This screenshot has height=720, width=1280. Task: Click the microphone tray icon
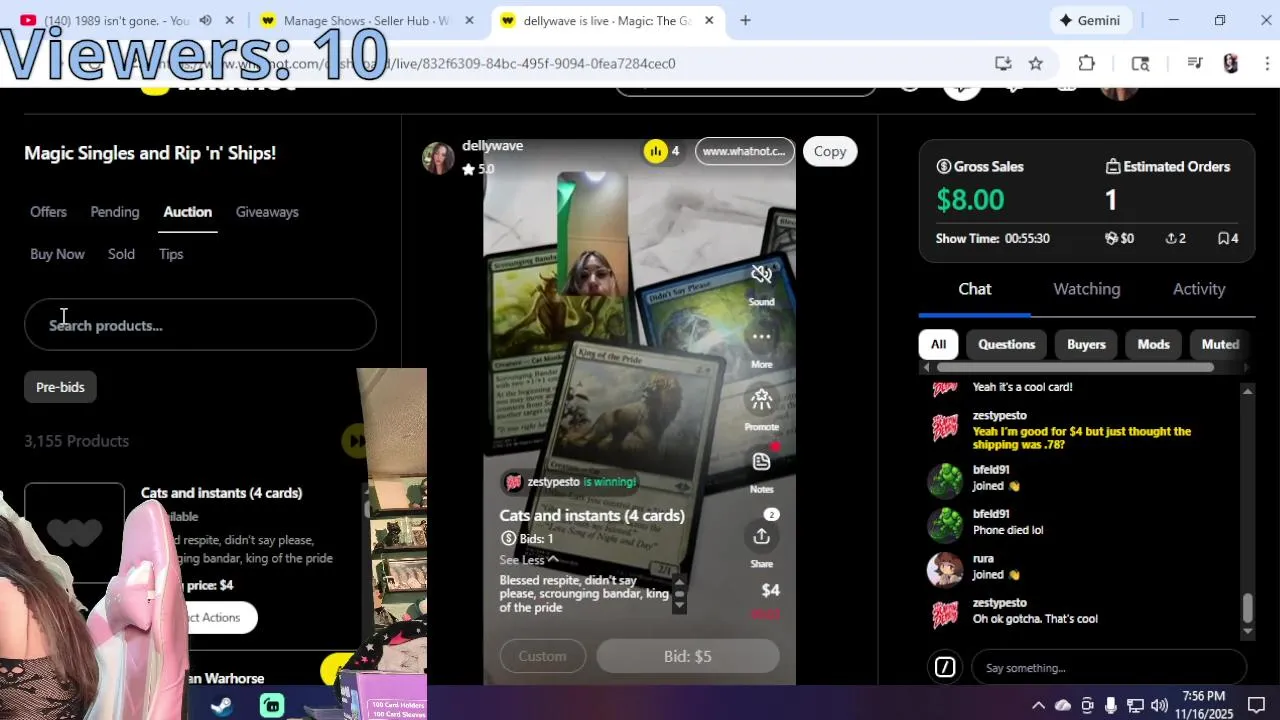click(1111, 705)
